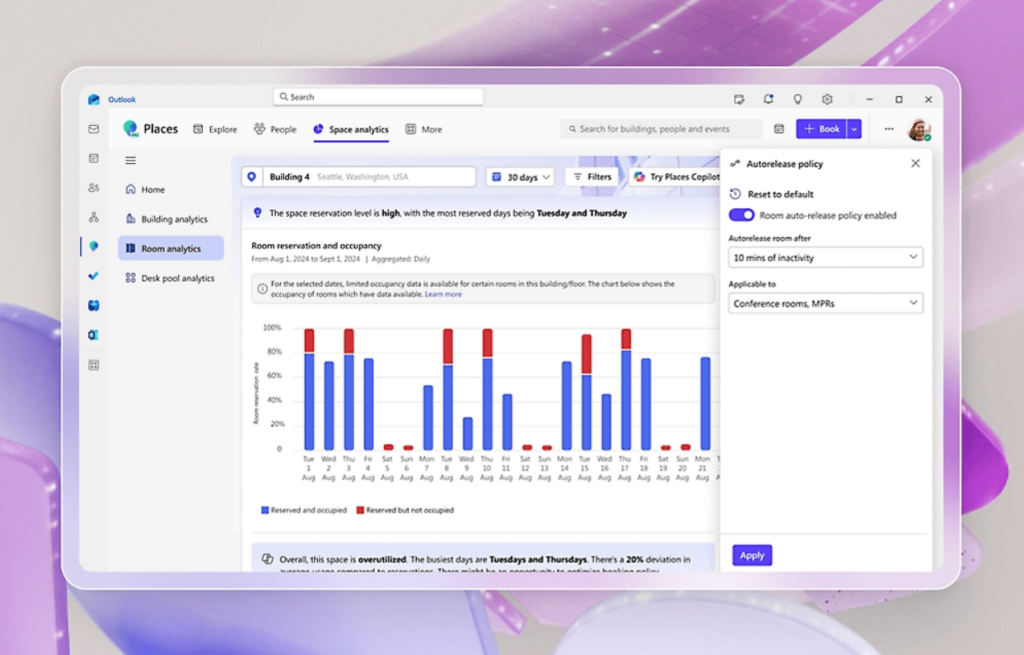The height and width of the screenshot is (655, 1024).
Task: Go to Home in sidebar
Action: (x=171, y=189)
